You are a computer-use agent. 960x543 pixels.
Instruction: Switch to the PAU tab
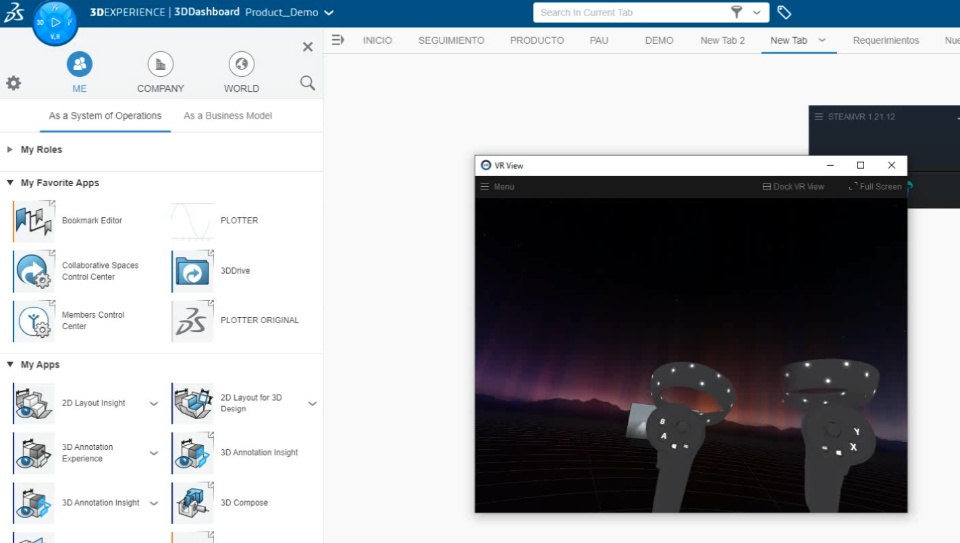coord(599,40)
